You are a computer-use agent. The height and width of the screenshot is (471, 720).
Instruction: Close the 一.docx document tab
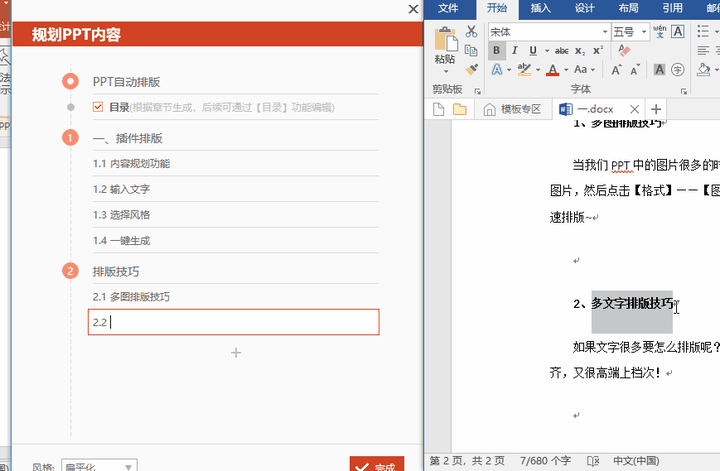click(x=635, y=109)
